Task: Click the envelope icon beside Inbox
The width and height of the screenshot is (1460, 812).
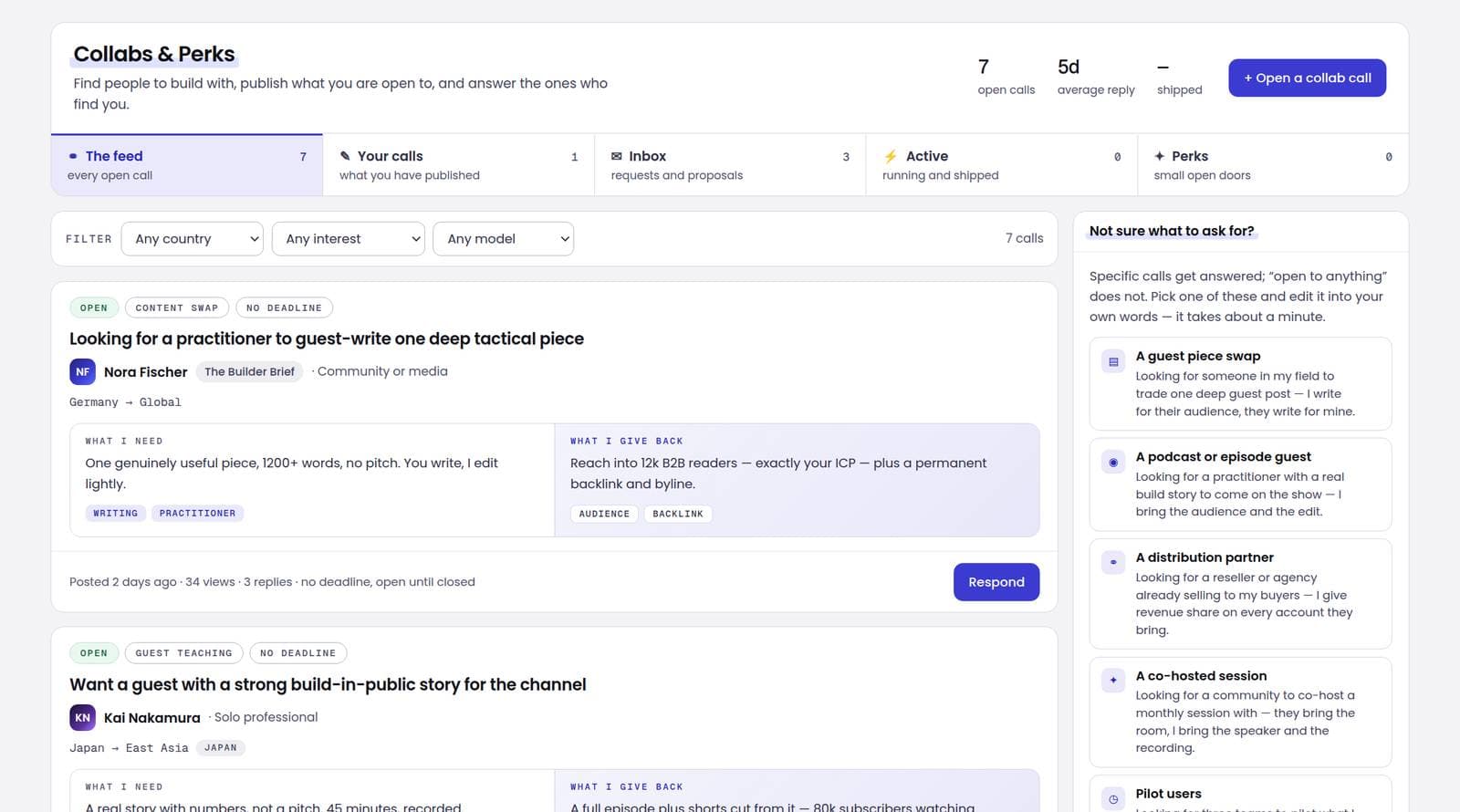Action: tap(617, 156)
